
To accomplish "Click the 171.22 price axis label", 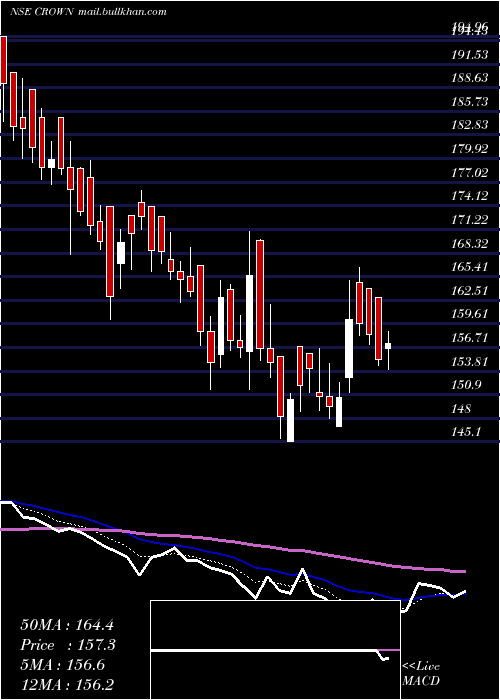I will click(469, 219).
